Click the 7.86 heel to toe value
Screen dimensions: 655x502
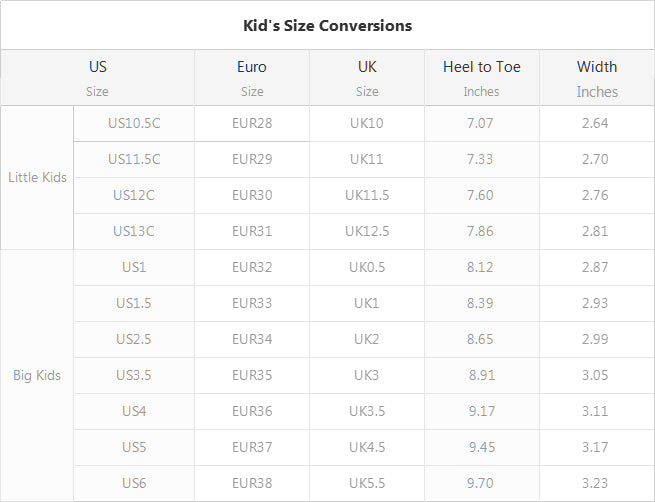click(480, 231)
